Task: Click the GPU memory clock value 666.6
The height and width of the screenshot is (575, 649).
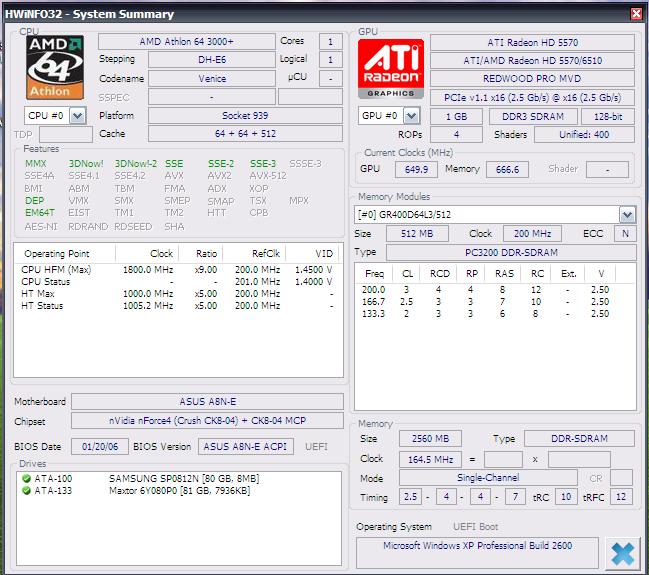Action: point(507,170)
